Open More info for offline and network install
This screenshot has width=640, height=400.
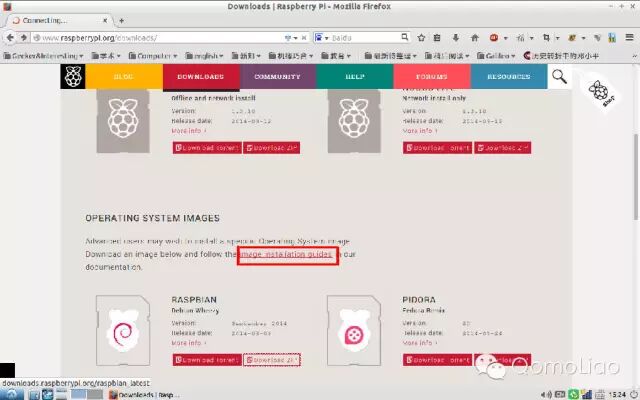[x=189, y=131]
